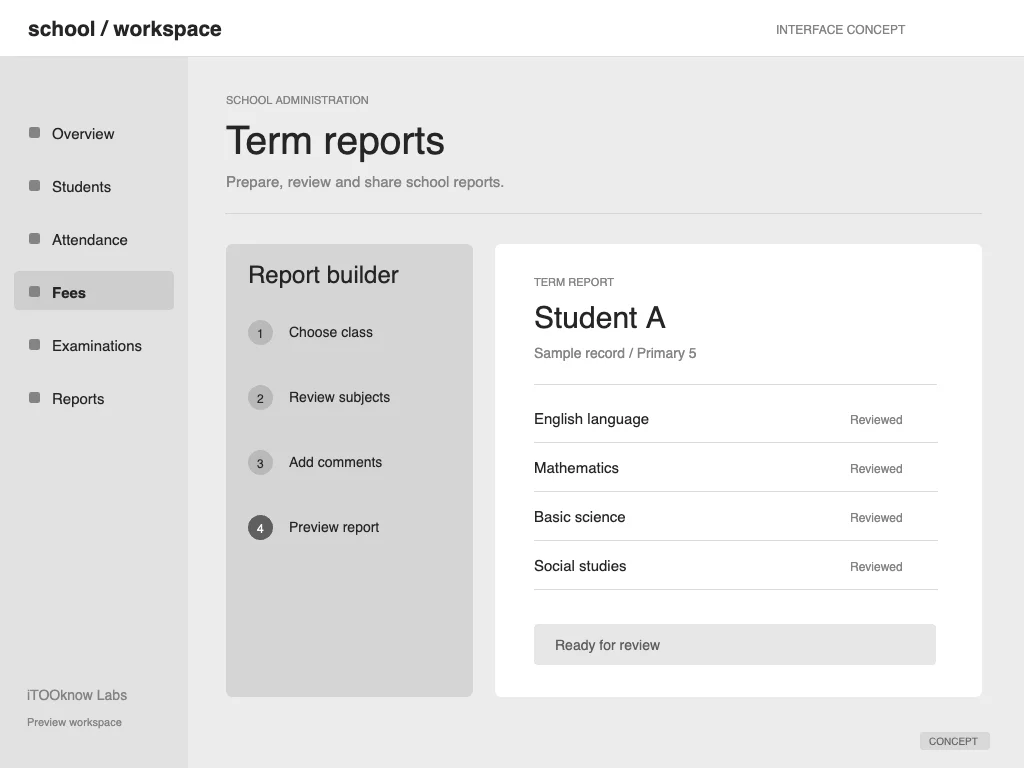Click the square icon beside Attendance
The width and height of the screenshot is (1024, 768).
(x=35, y=238)
